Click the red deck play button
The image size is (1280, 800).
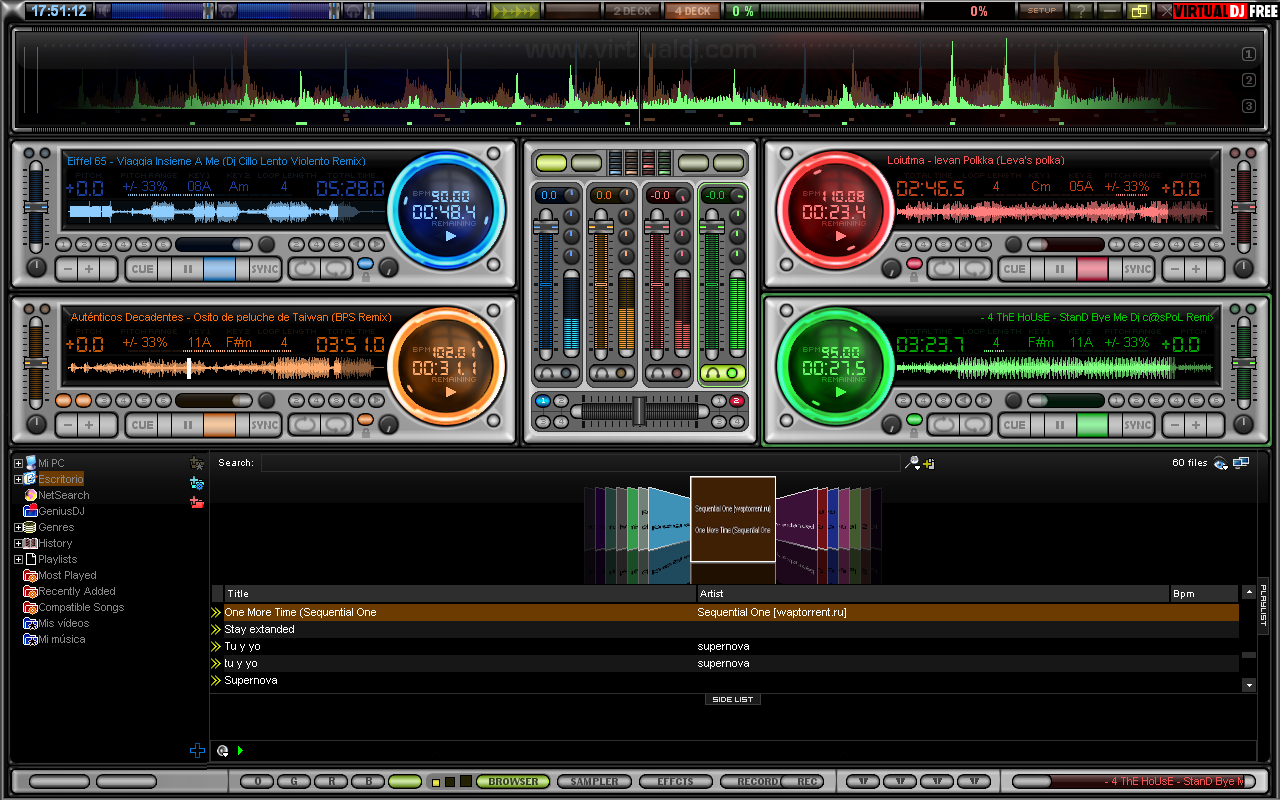pos(1093,269)
